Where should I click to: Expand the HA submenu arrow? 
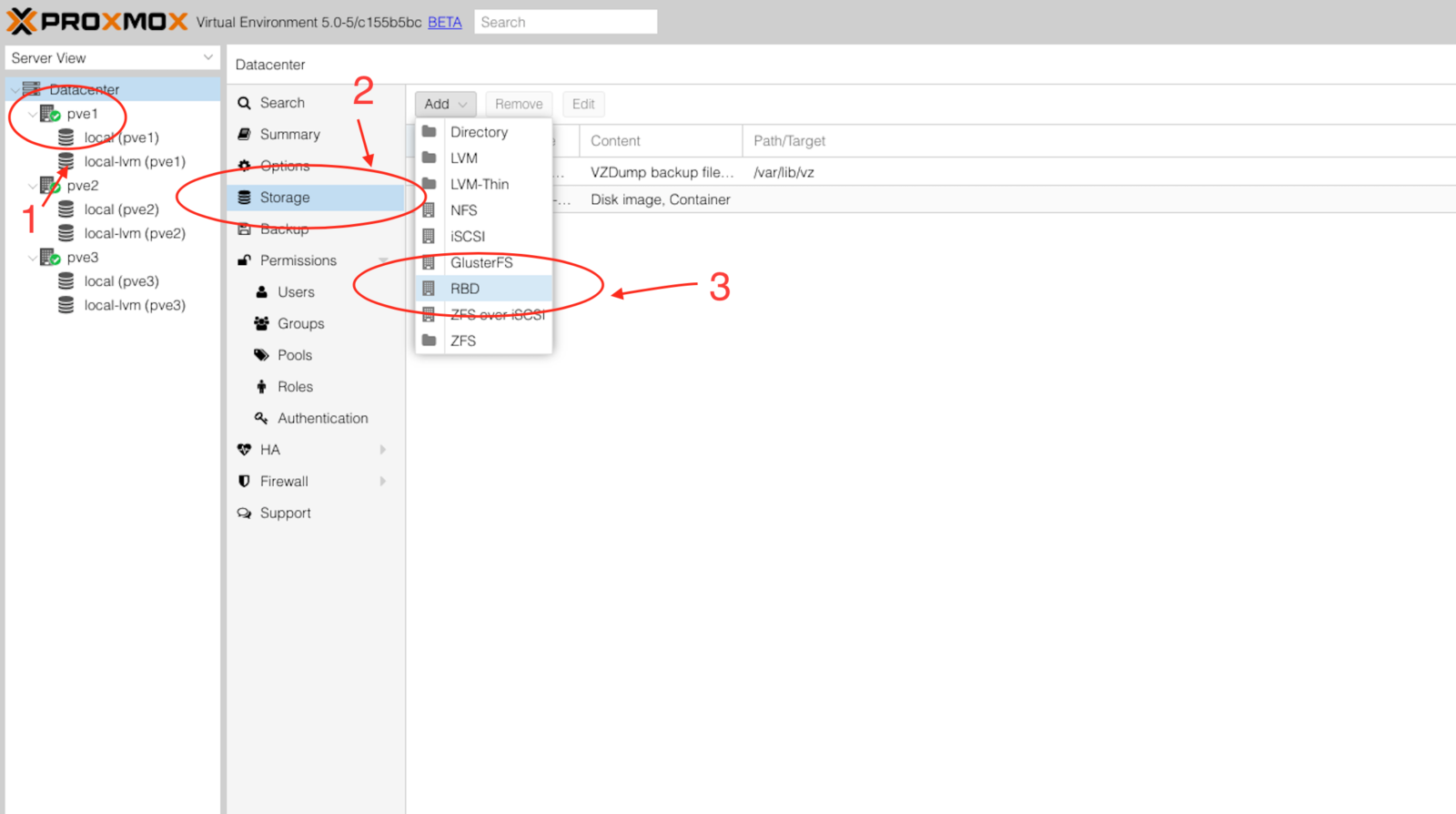click(x=383, y=450)
